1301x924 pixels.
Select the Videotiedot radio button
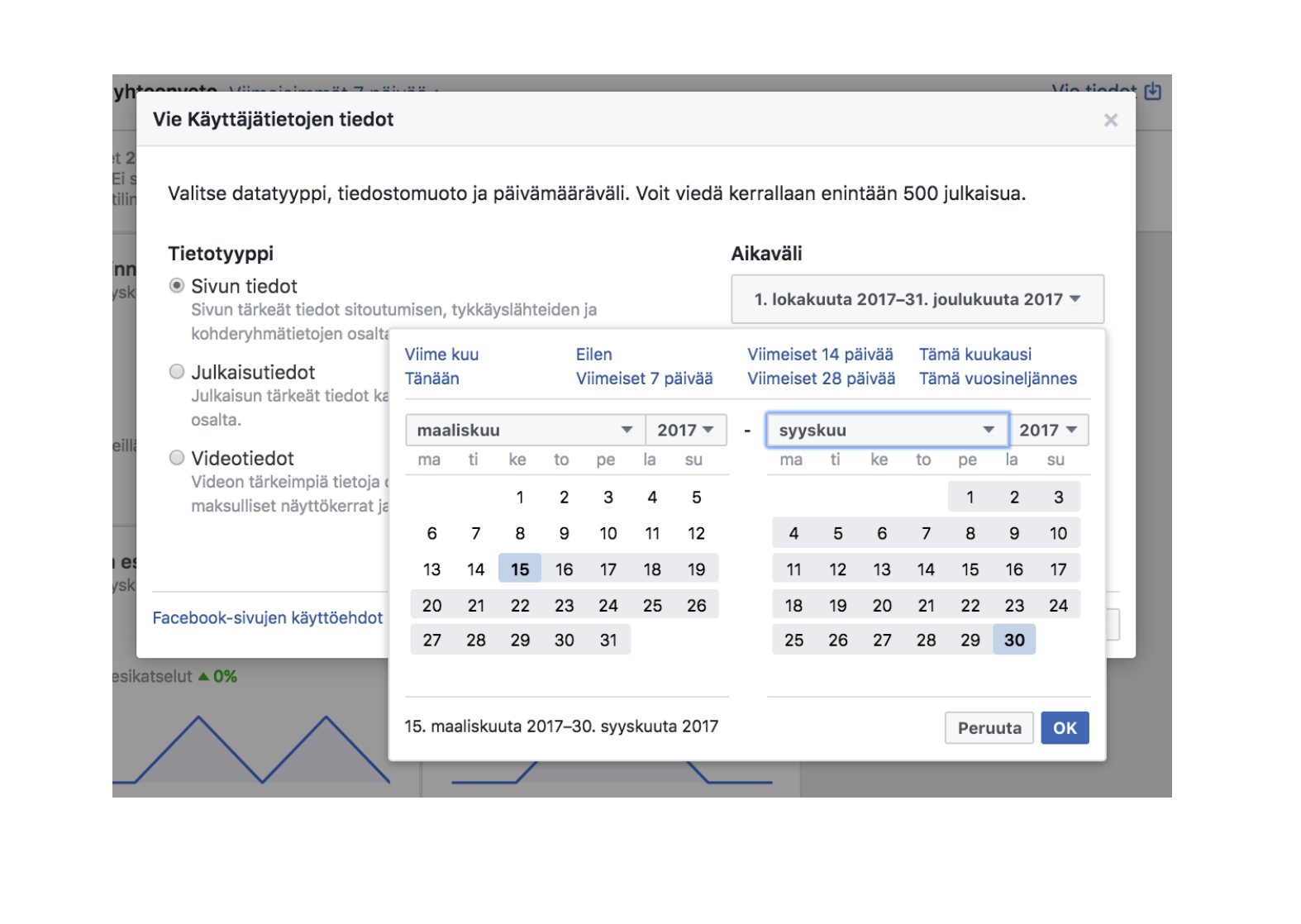(177, 458)
